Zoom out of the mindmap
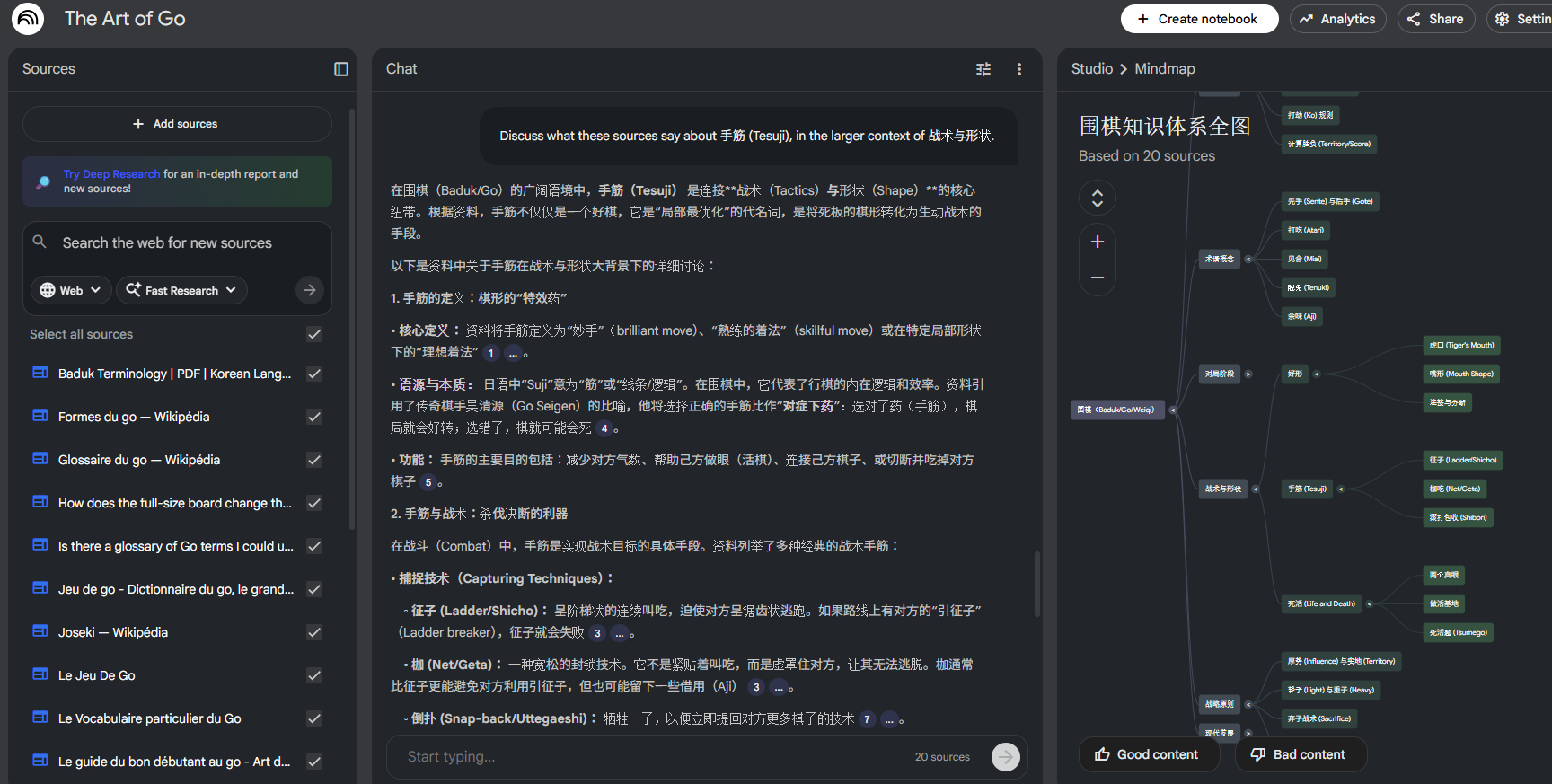This screenshot has width=1552, height=784. [1098, 277]
